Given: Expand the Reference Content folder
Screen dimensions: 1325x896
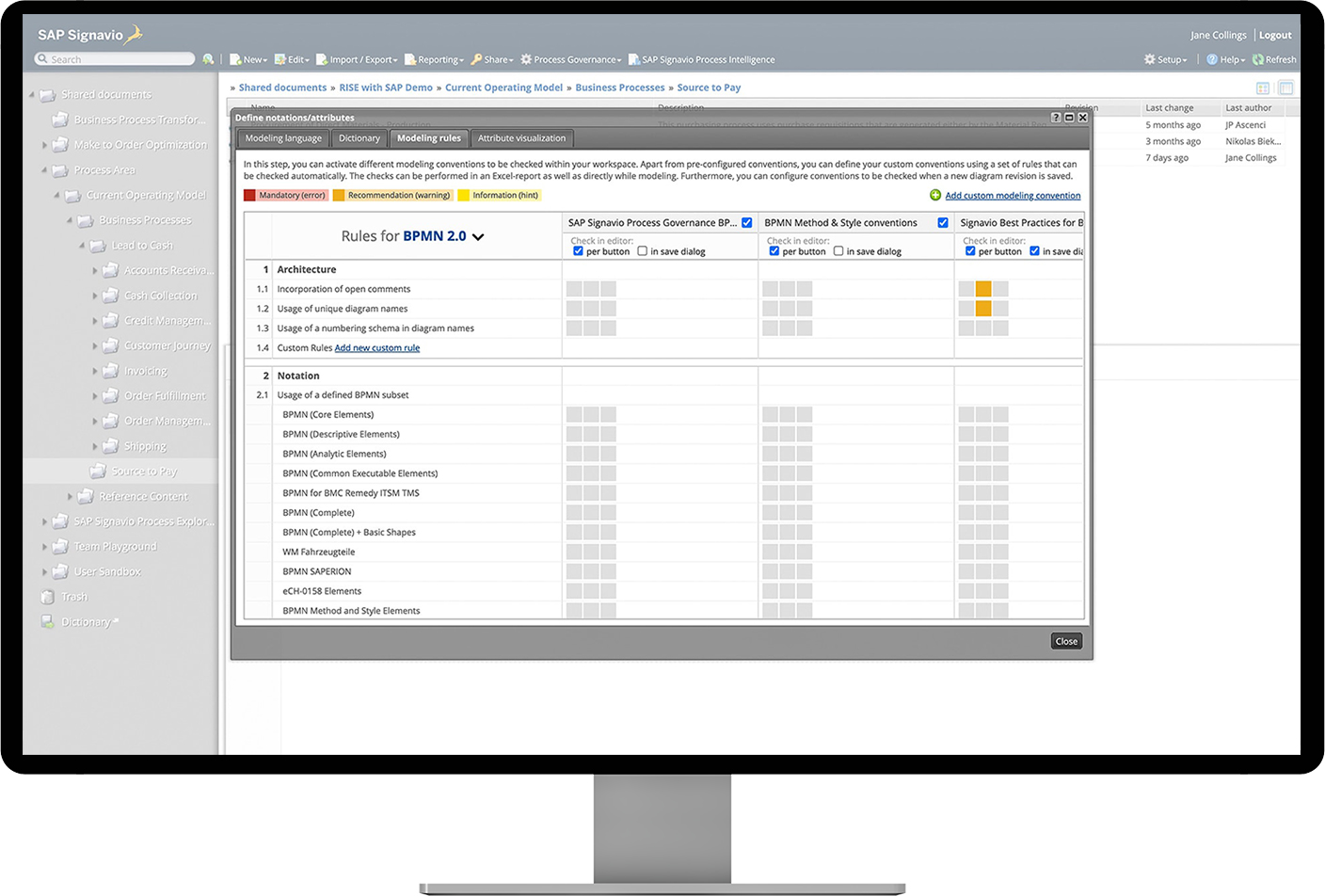Looking at the screenshot, I should click(70, 496).
